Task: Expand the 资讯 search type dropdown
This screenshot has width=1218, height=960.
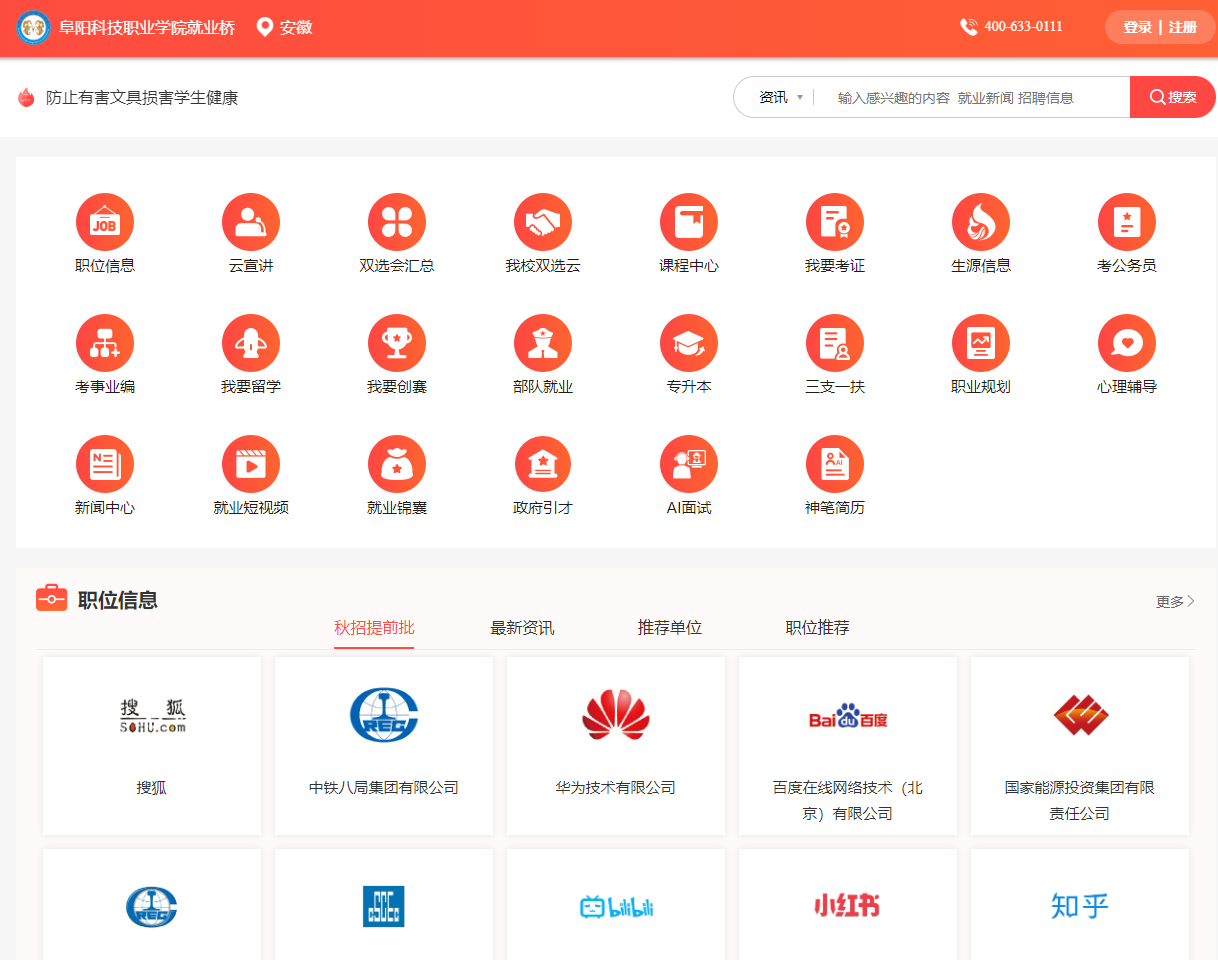Action: [780, 97]
